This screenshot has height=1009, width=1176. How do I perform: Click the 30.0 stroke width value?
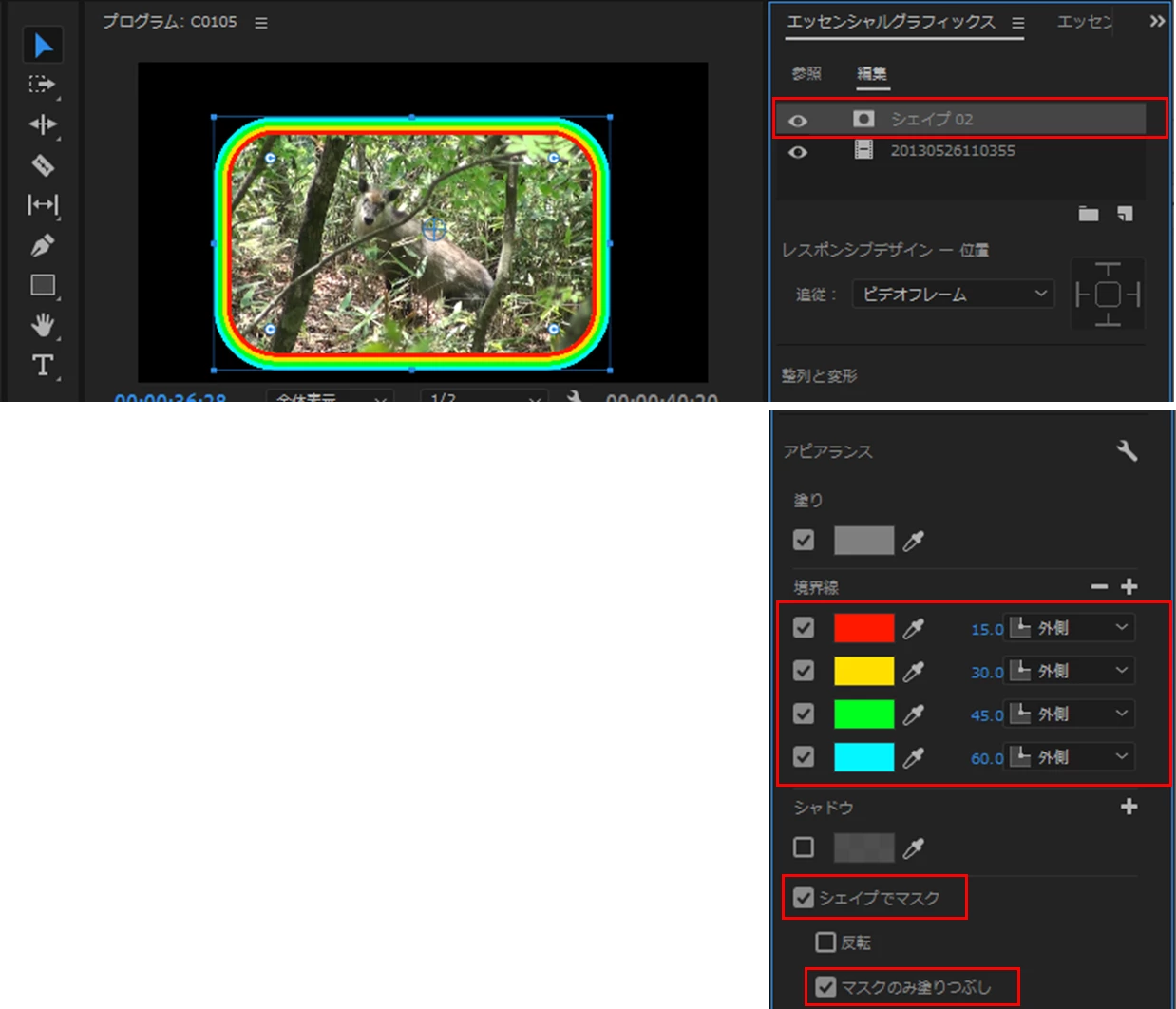(986, 672)
